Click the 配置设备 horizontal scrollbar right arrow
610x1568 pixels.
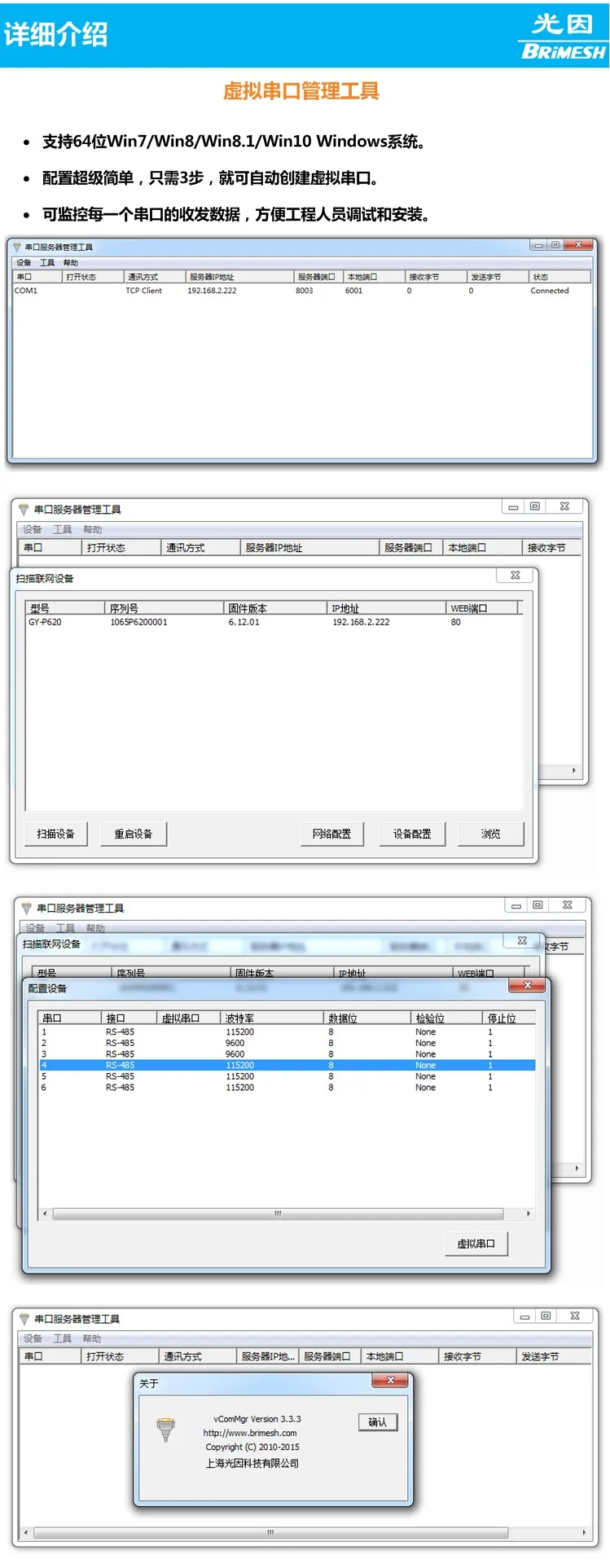(x=529, y=1213)
